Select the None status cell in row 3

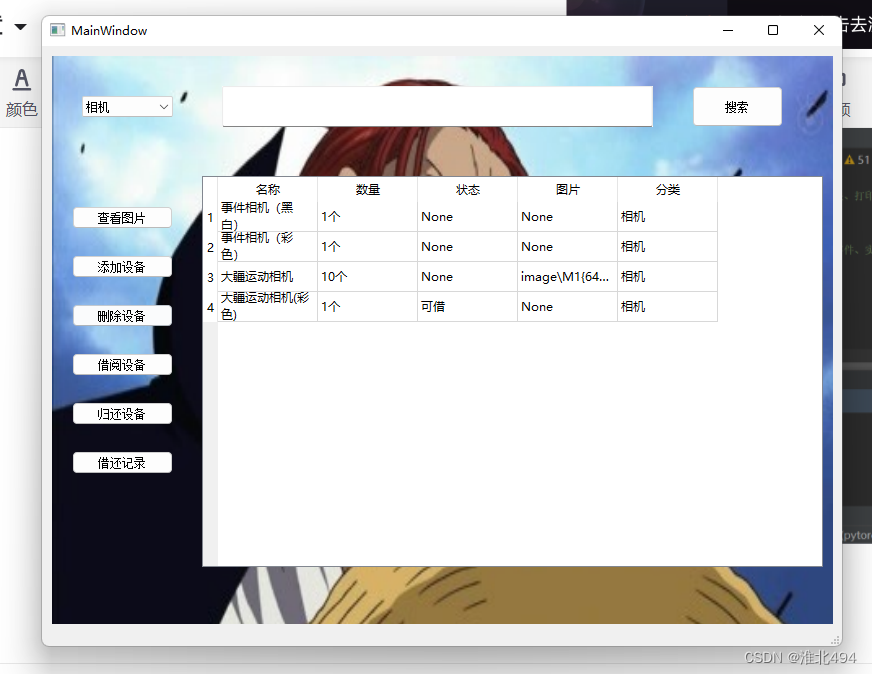[468, 277]
